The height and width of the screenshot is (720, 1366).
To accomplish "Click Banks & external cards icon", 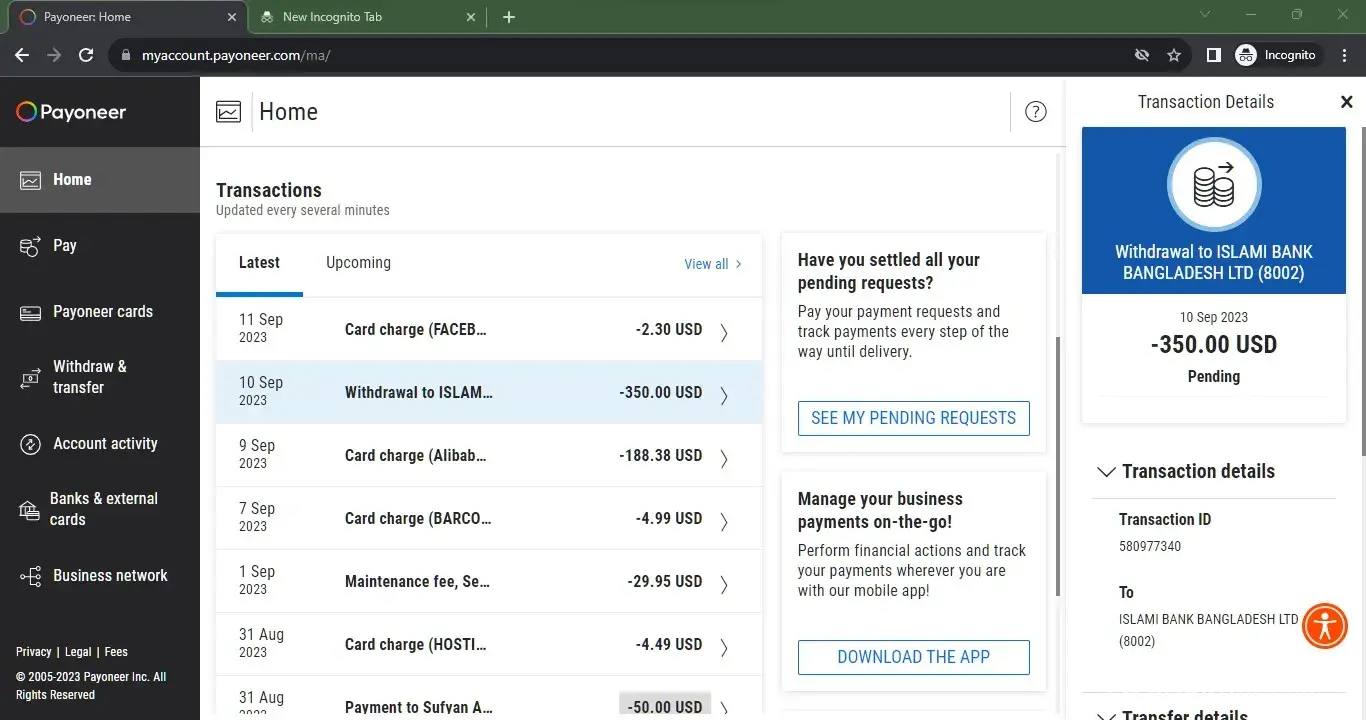I will [30, 510].
